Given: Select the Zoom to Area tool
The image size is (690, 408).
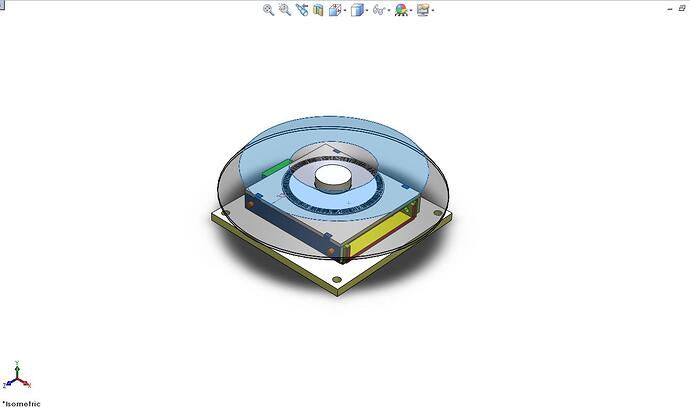Looking at the screenshot, I should coord(285,10).
